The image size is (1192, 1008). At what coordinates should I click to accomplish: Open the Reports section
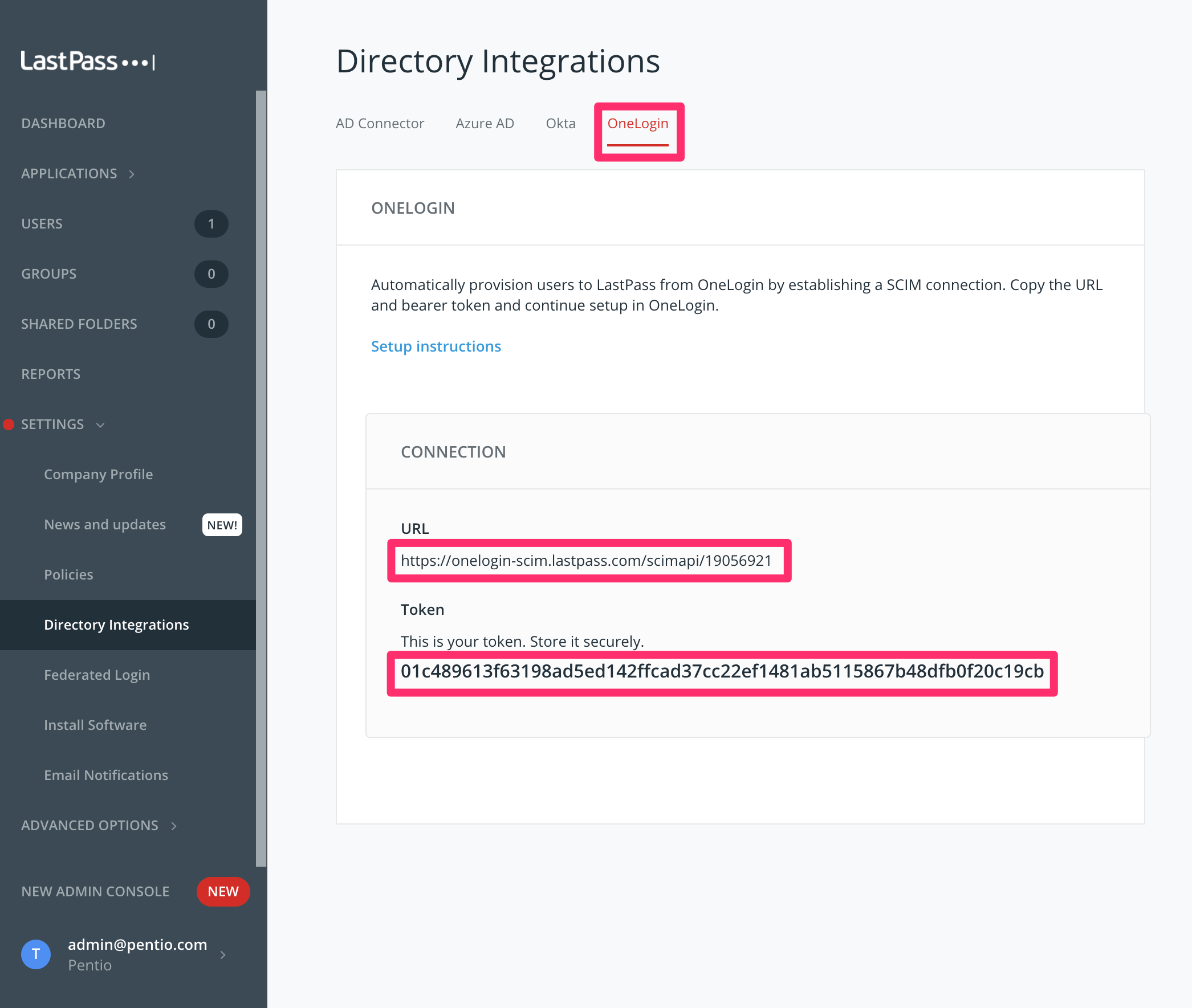pos(51,374)
